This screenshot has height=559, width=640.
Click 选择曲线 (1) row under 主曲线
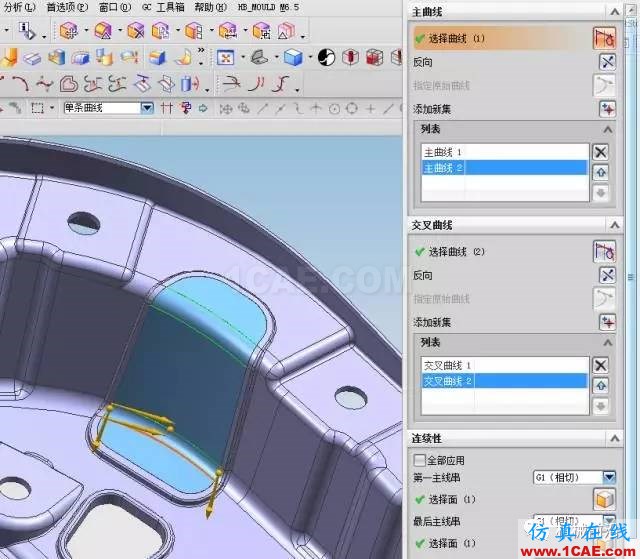pyautogui.click(x=501, y=38)
